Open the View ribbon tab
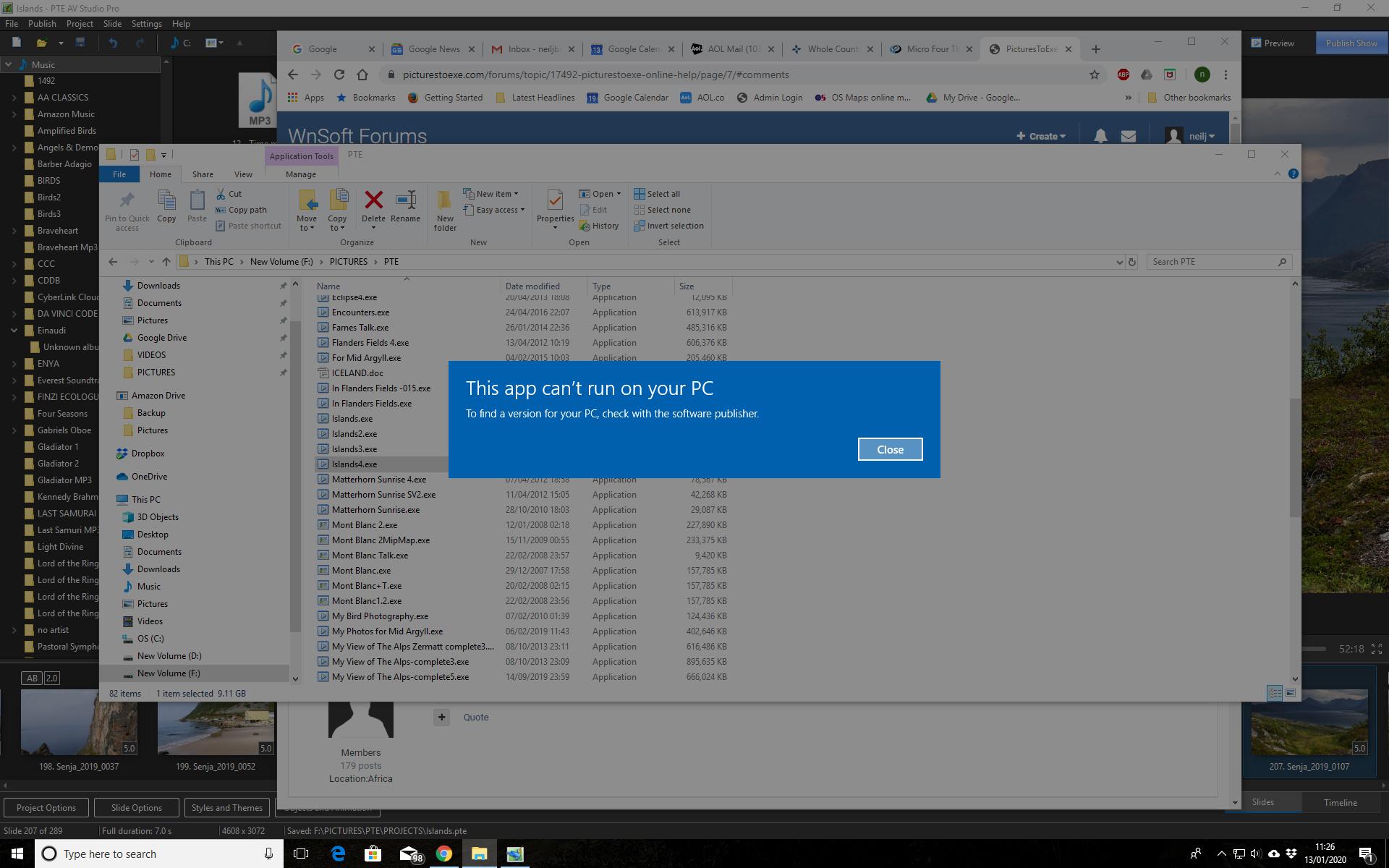The image size is (1389, 868). pos(243,174)
